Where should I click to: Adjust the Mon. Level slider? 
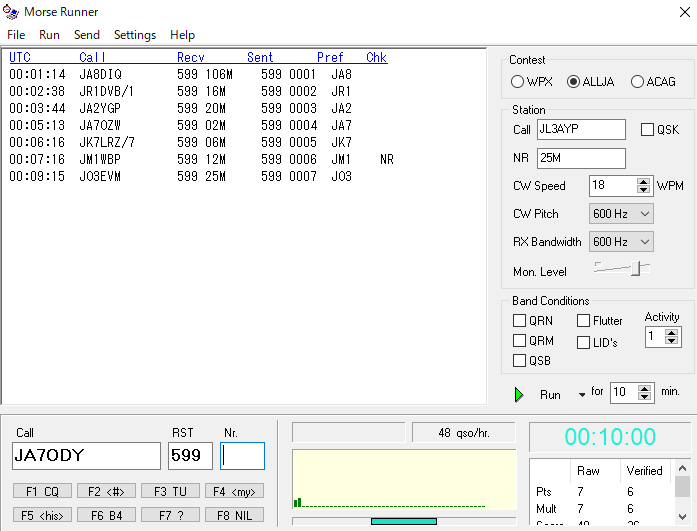pyautogui.click(x=636, y=268)
